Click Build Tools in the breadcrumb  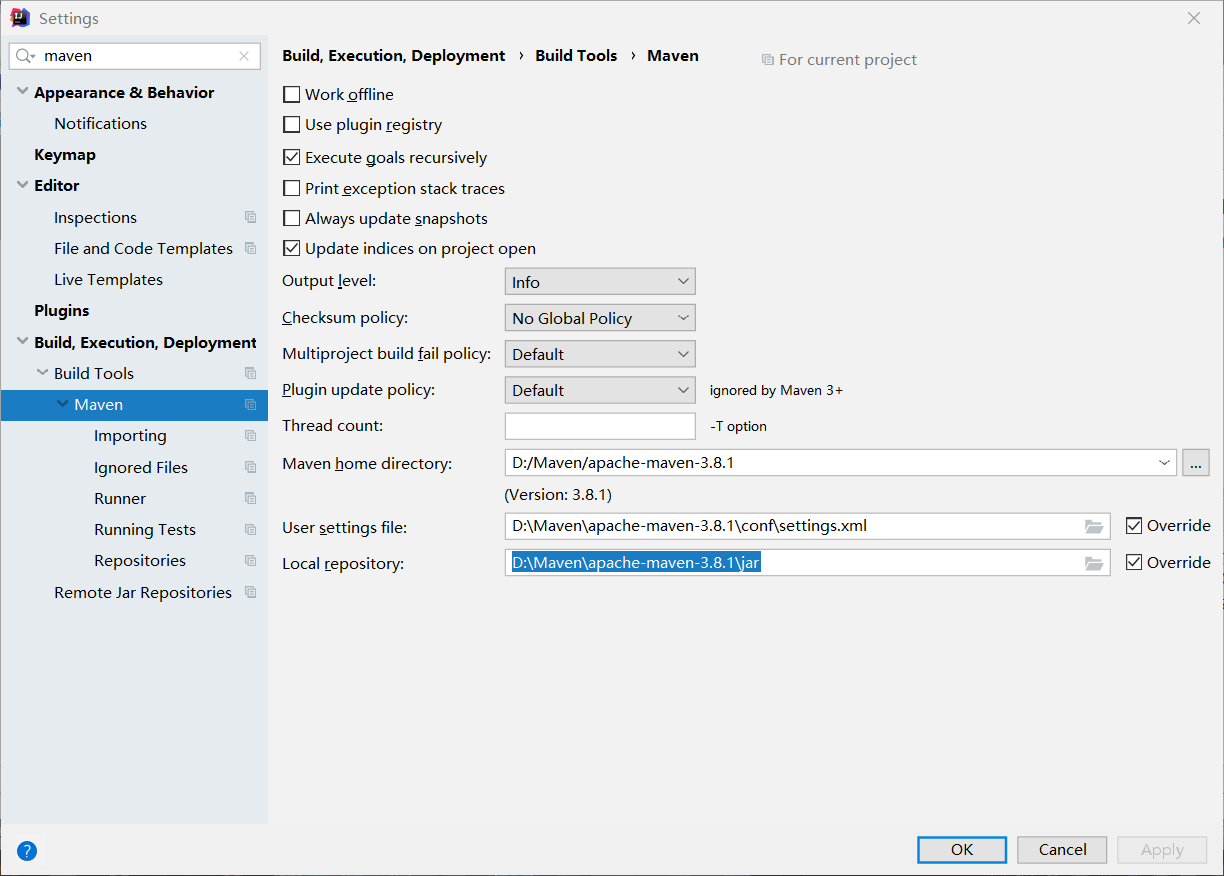tap(576, 56)
